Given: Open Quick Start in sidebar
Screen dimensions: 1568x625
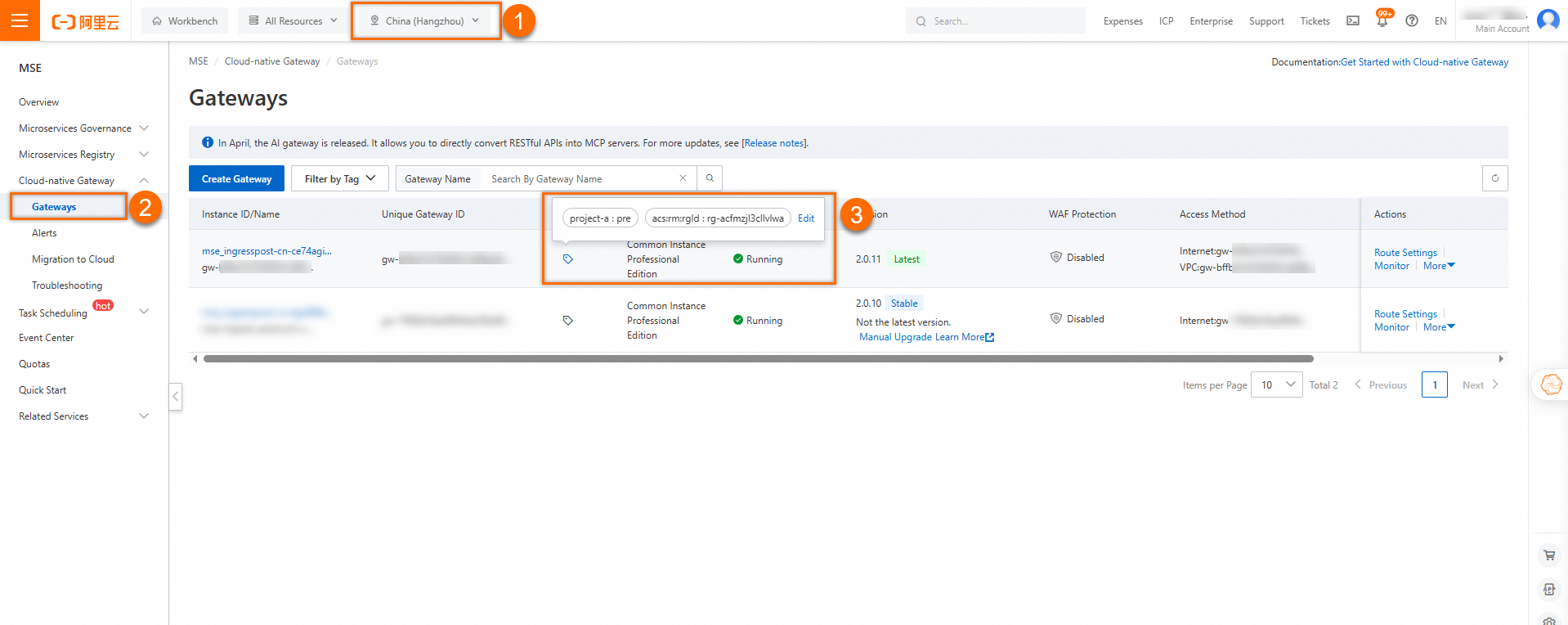Looking at the screenshot, I should pyautogui.click(x=43, y=390).
